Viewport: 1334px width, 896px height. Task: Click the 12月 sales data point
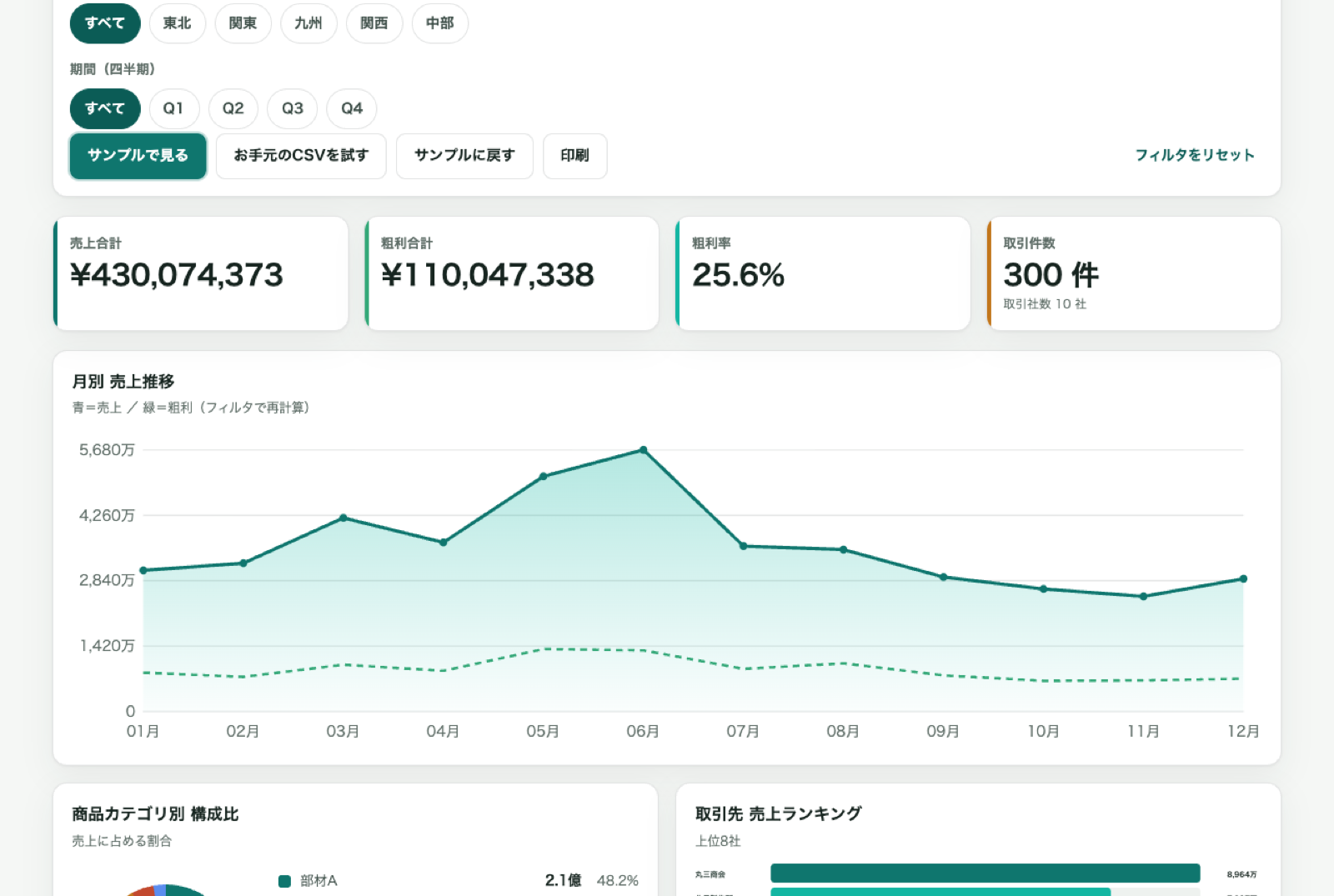point(1243,578)
